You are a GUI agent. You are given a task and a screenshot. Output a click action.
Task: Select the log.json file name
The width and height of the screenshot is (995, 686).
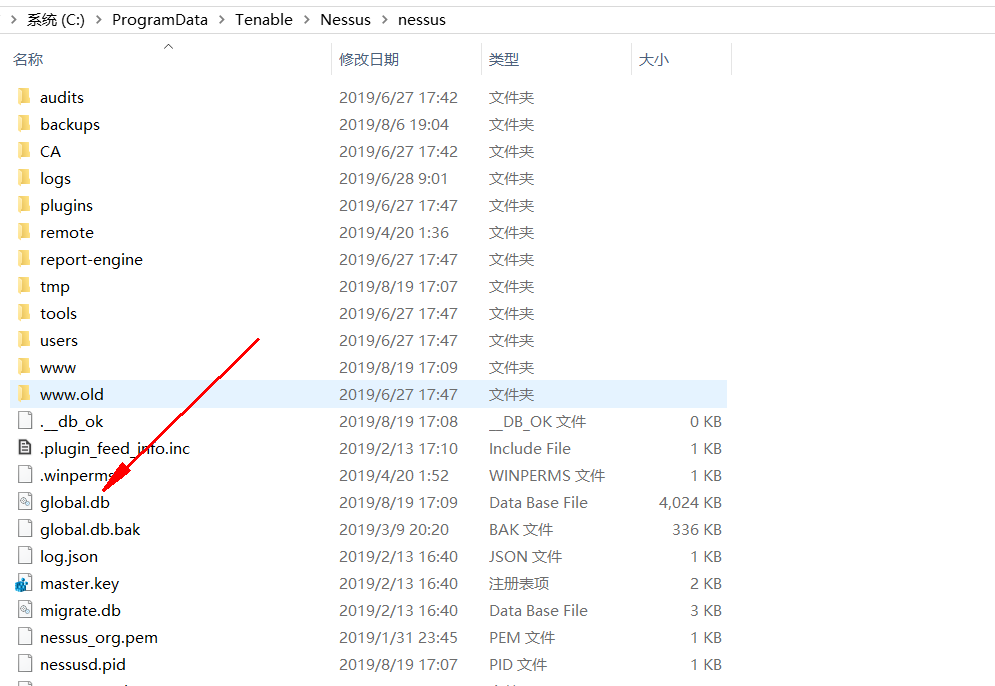click(69, 557)
